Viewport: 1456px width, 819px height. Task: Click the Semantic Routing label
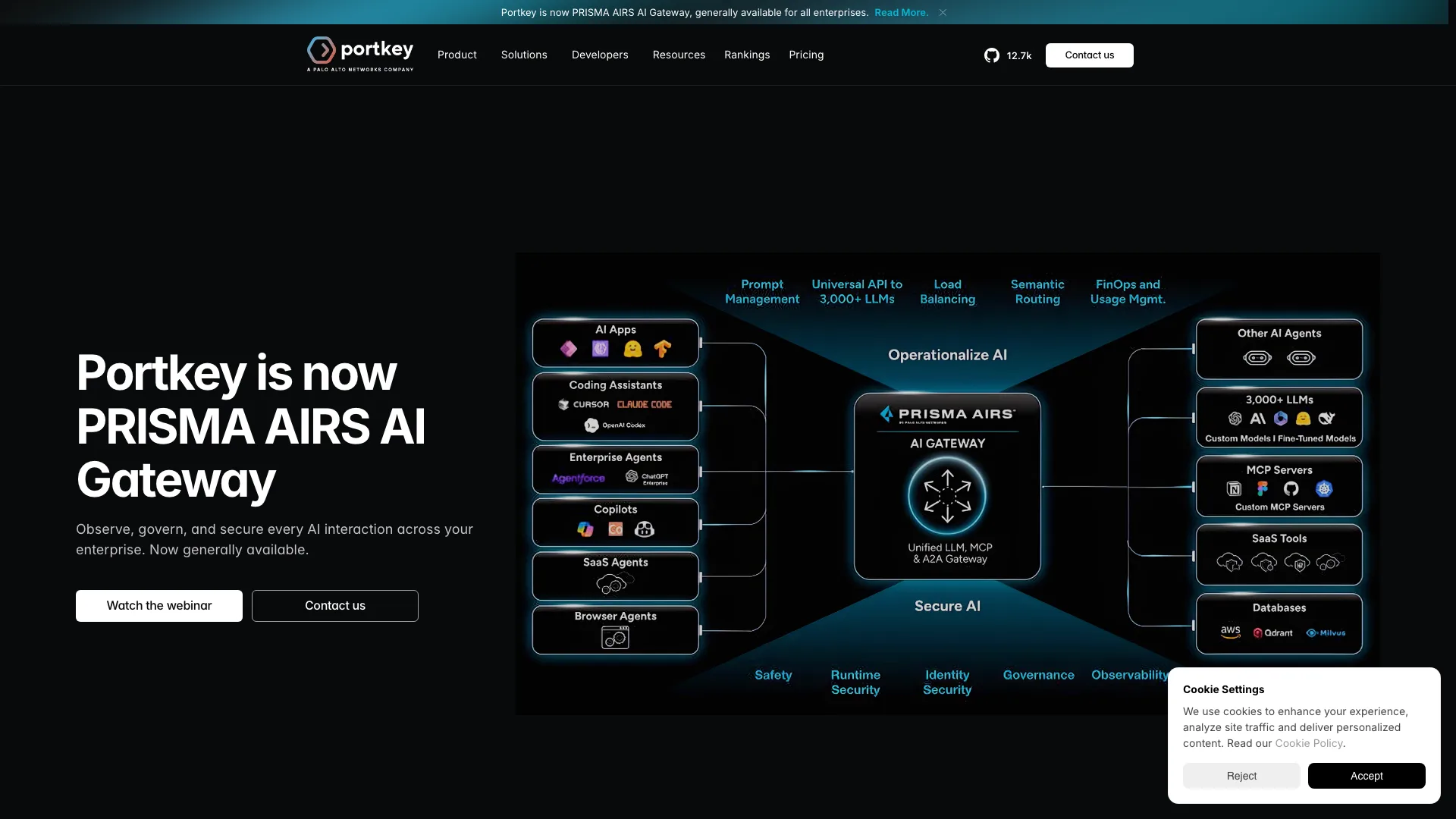[x=1037, y=292]
